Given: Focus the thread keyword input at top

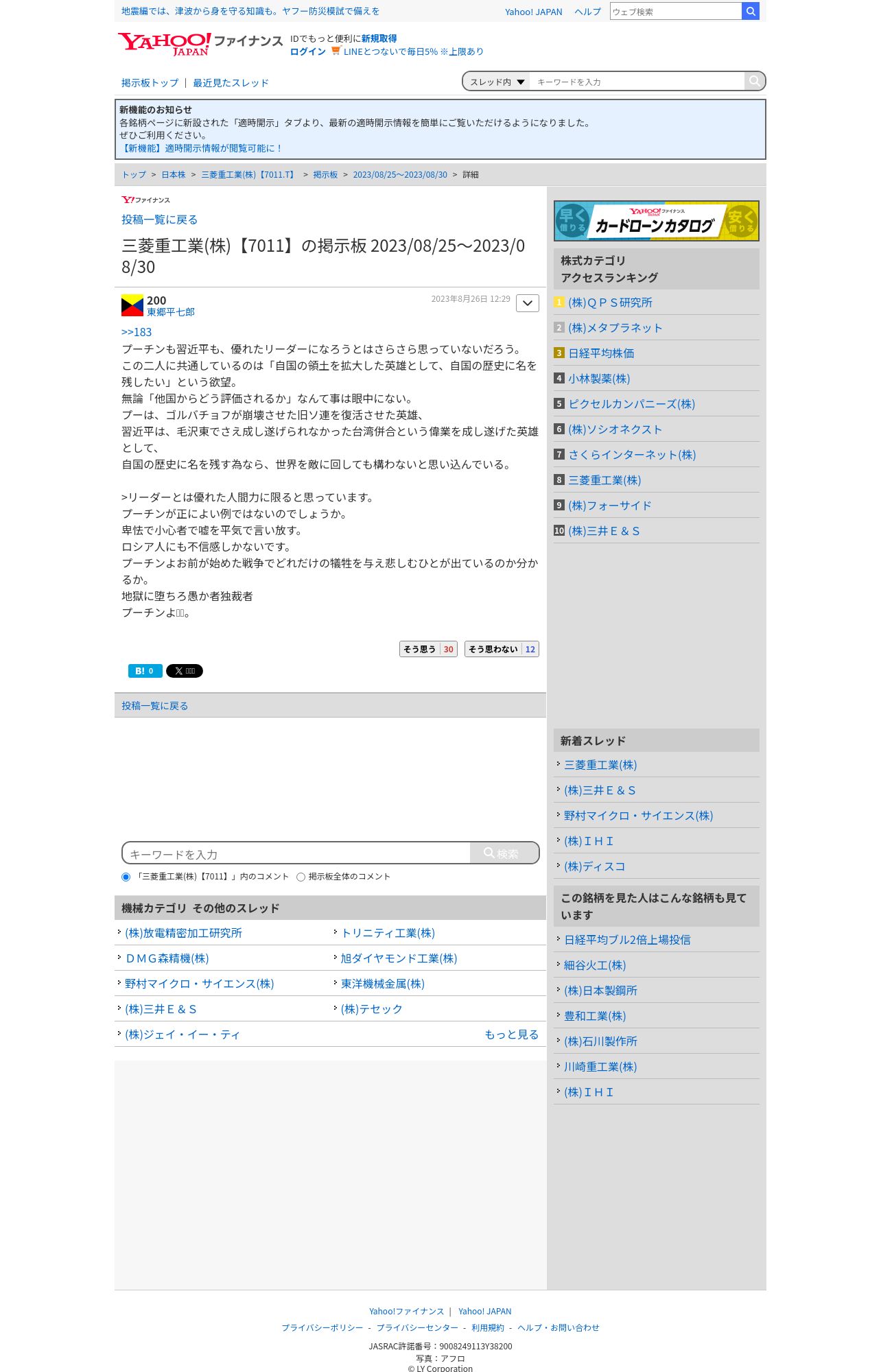Looking at the screenshot, I should click(637, 82).
